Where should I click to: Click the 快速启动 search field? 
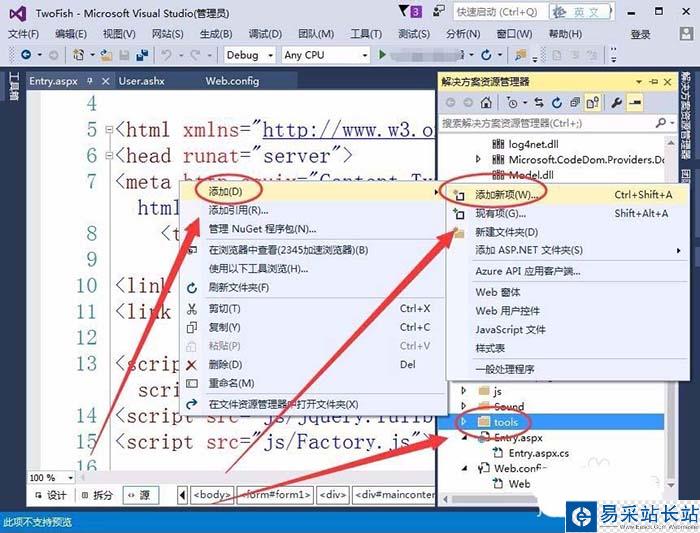500,12
